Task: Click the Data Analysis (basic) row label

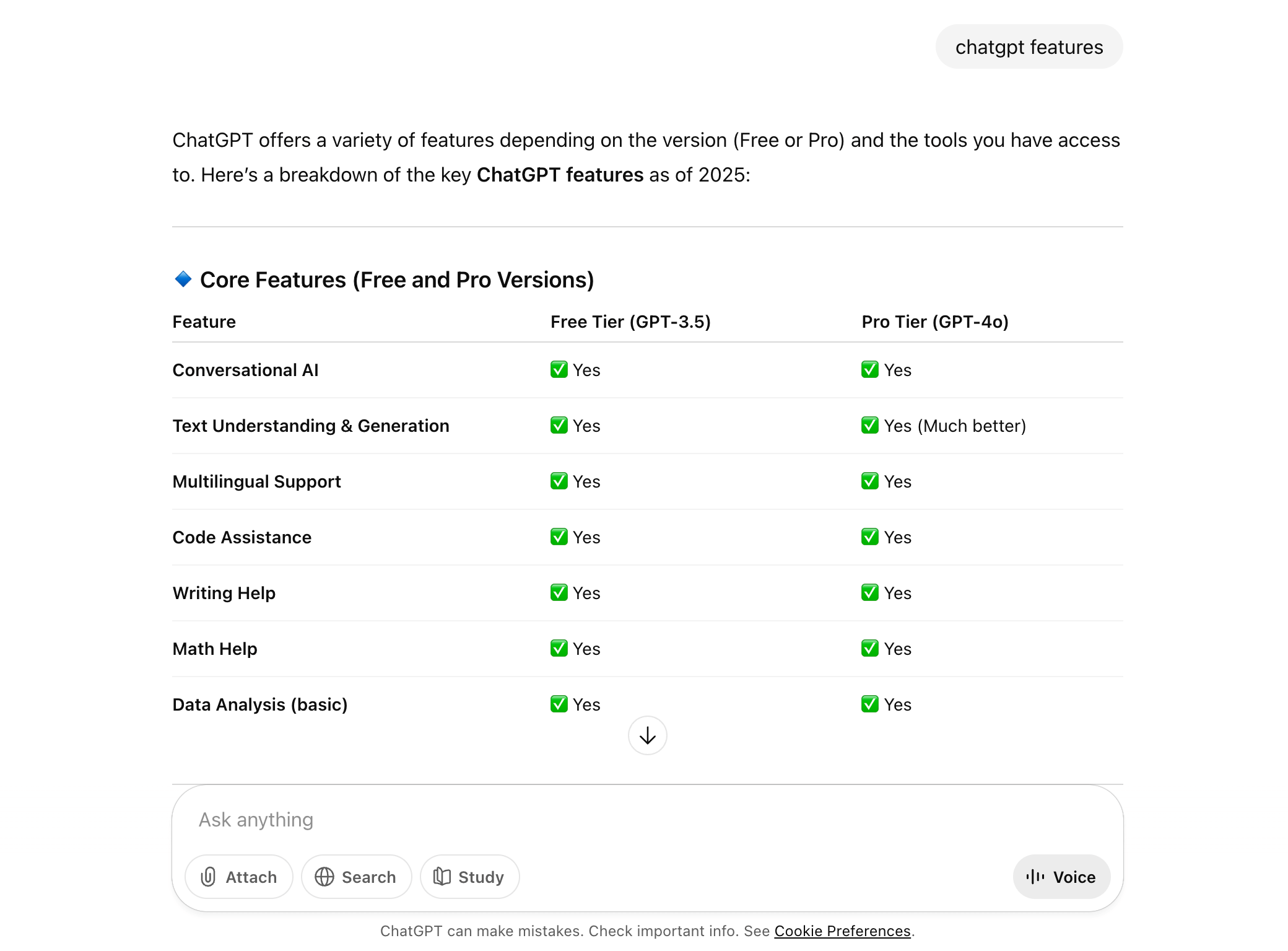Action: click(x=260, y=704)
